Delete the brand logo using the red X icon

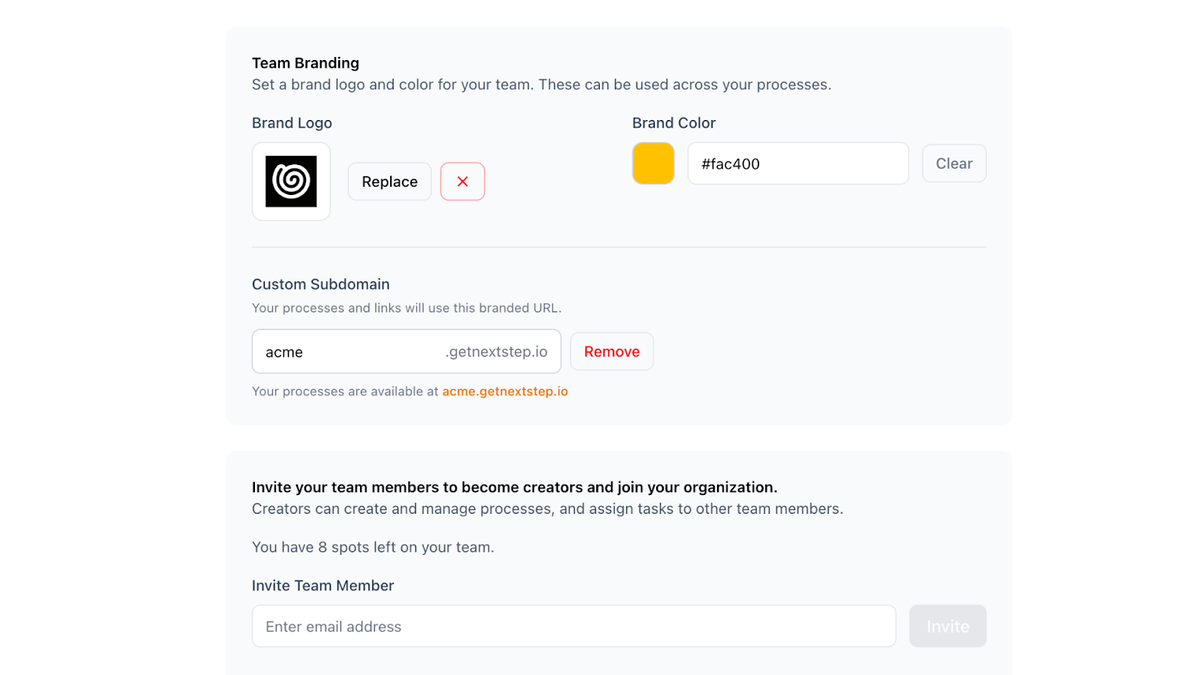462,181
